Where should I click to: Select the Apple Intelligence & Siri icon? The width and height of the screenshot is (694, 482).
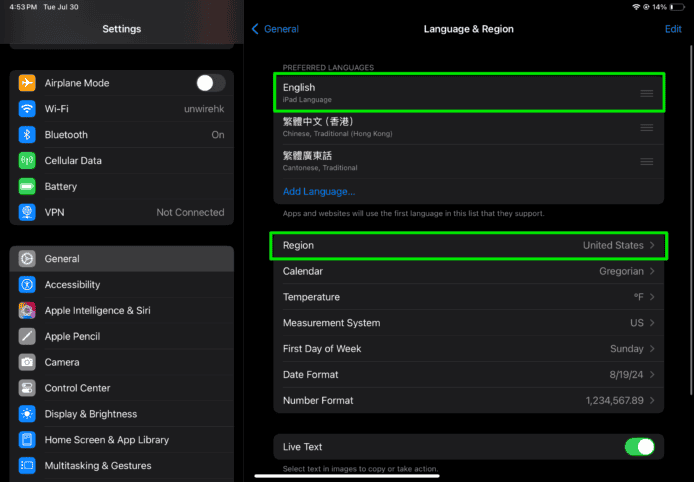pyautogui.click(x=27, y=311)
